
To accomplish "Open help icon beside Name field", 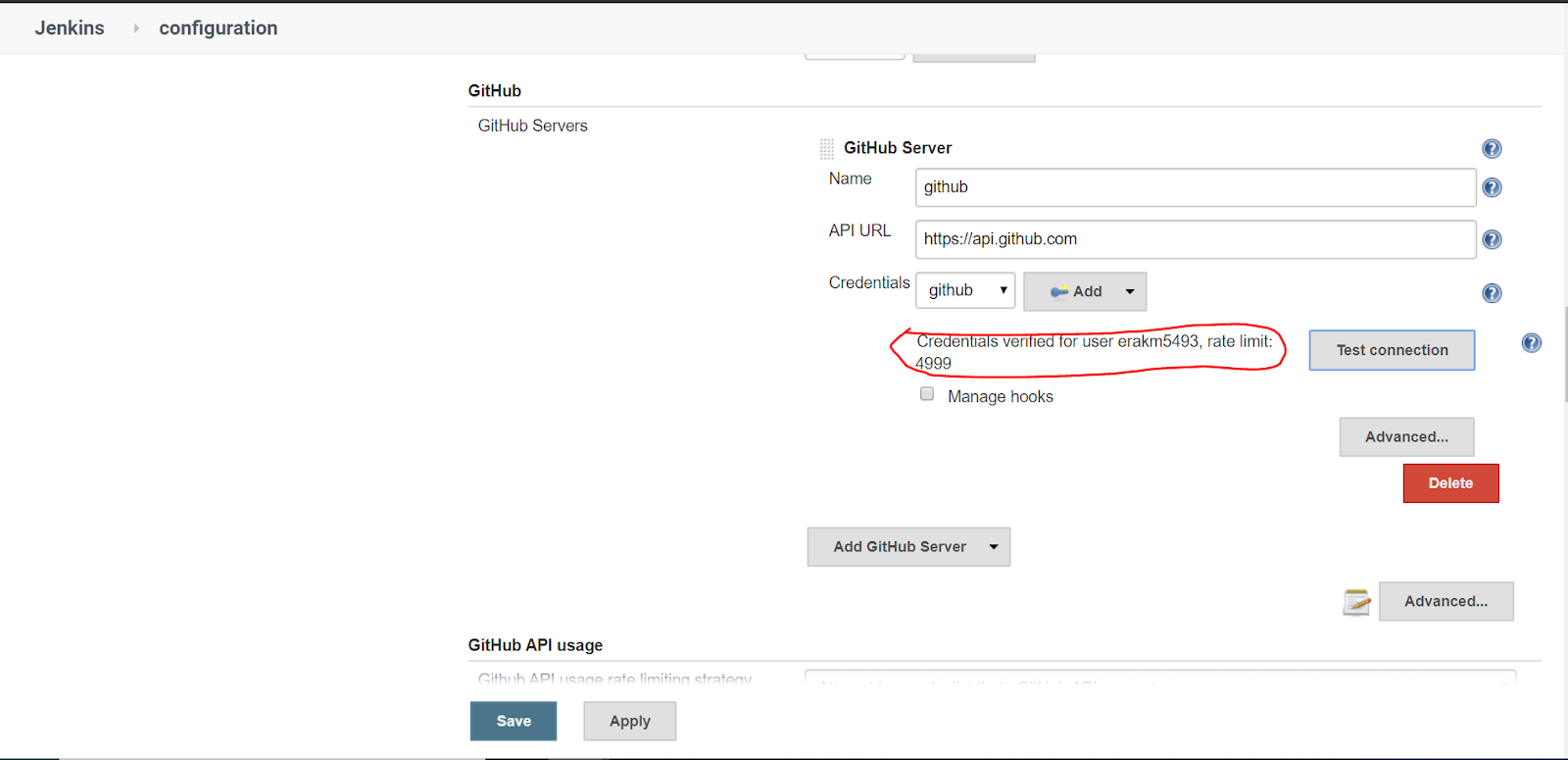I will 1492,187.
